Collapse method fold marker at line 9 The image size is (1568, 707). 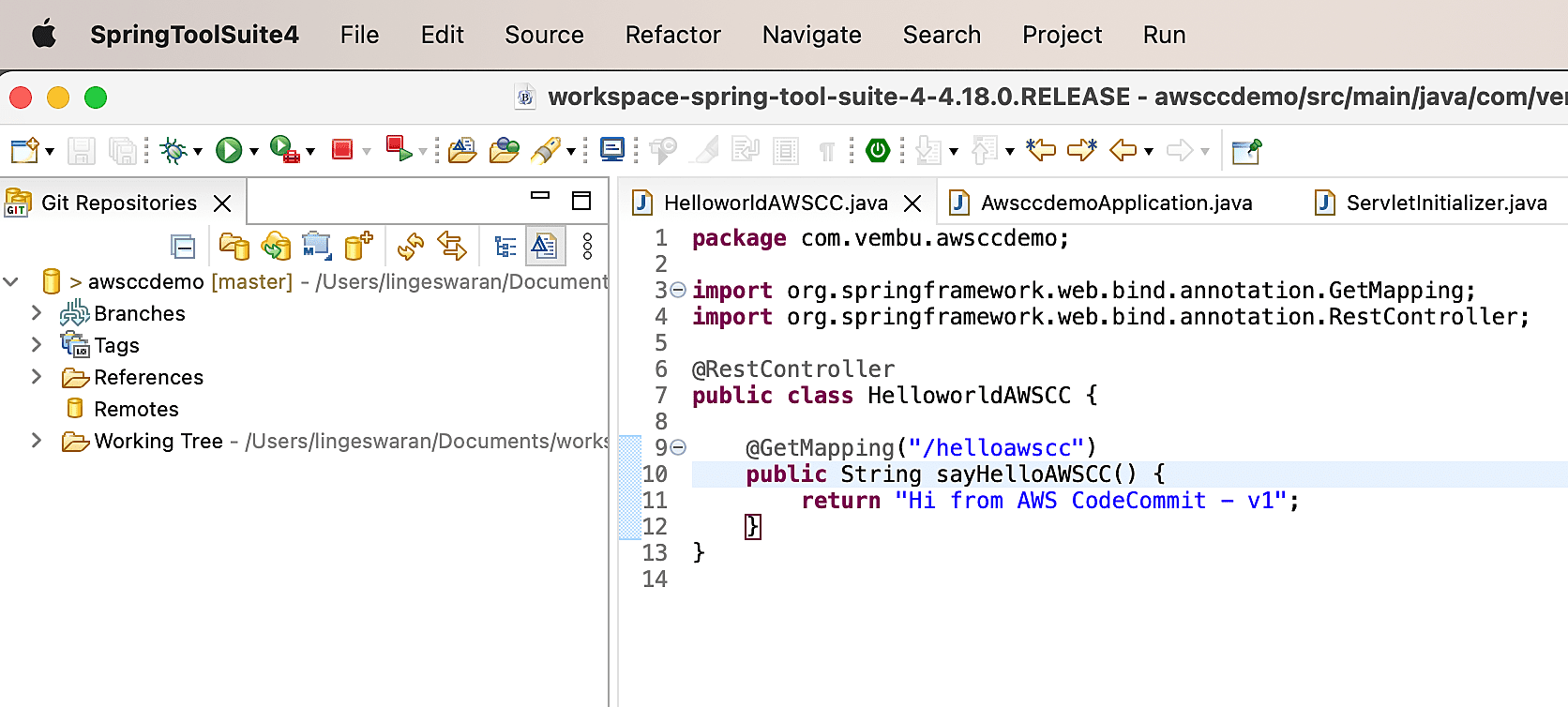tap(678, 447)
